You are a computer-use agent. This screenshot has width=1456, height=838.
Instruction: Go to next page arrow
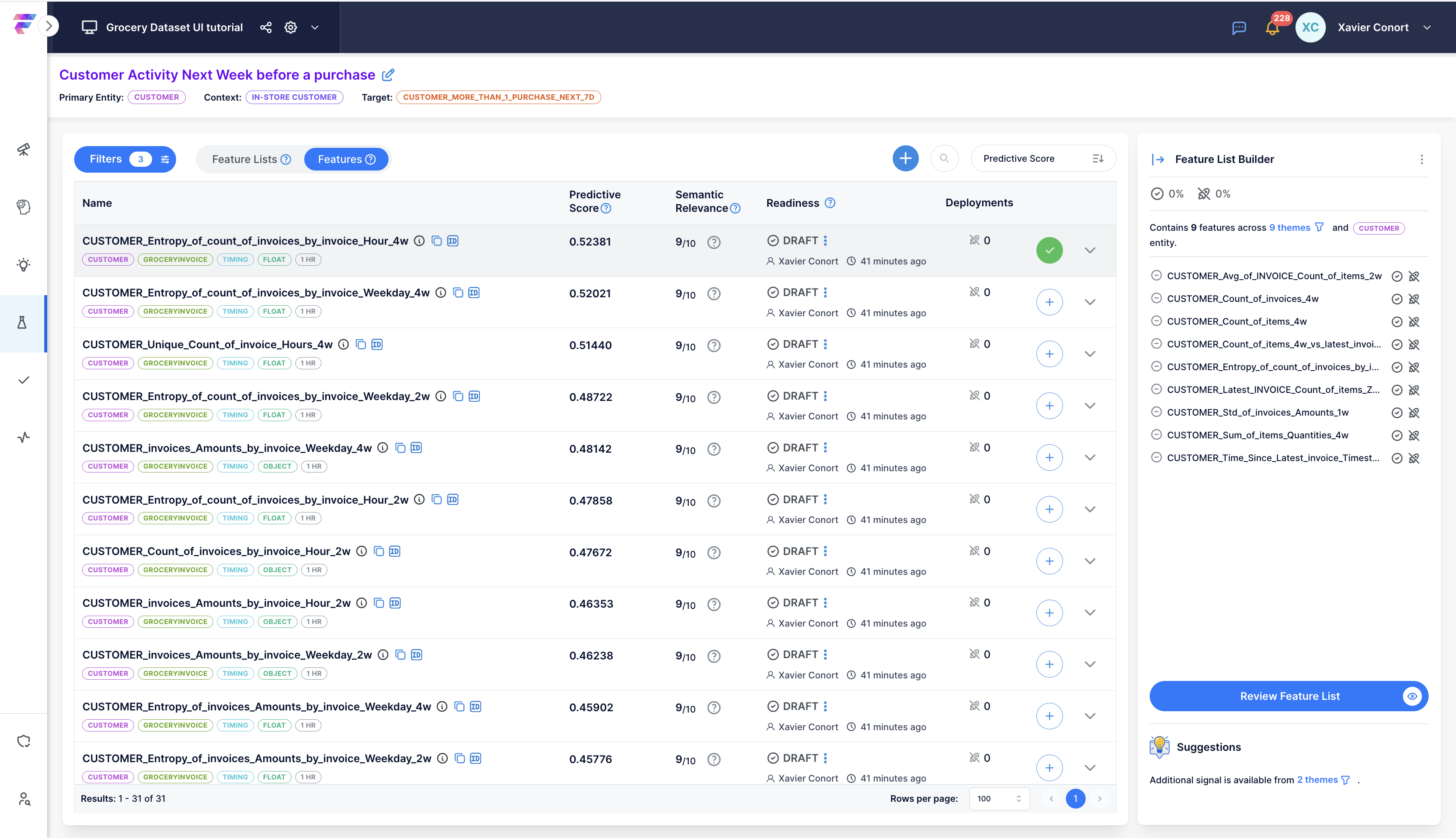pyautogui.click(x=1100, y=798)
